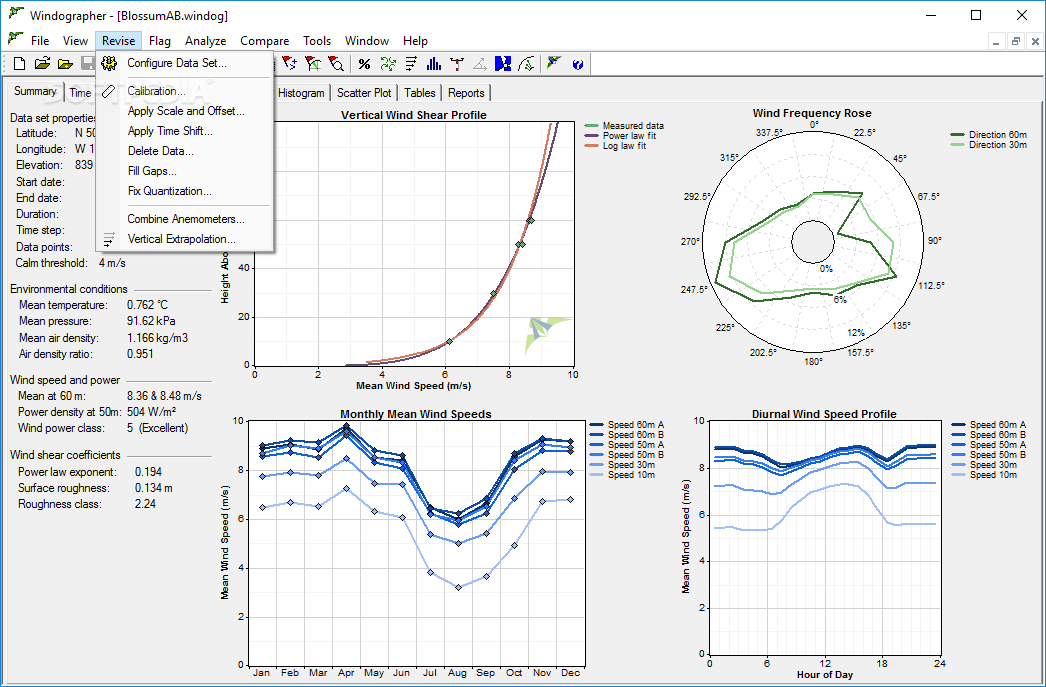The width and height of the screenshot is (1046, 687).
Task: Click the Monthly Mean Wind Speeds chart title
Action: pyautogui.click(x=416, y=414)
